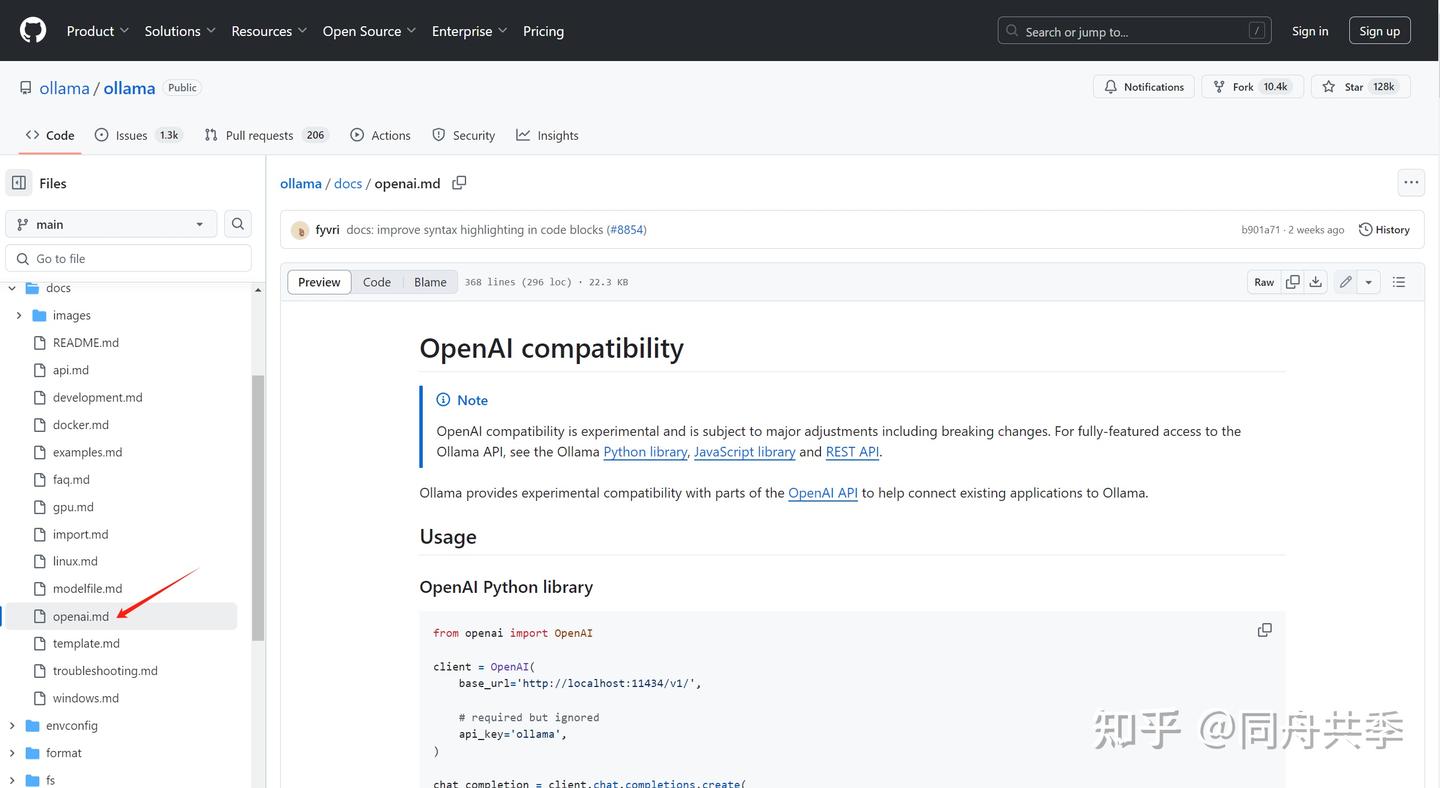Open the Issues tab
Screen dimensions: 1440x788
(138, 135)
